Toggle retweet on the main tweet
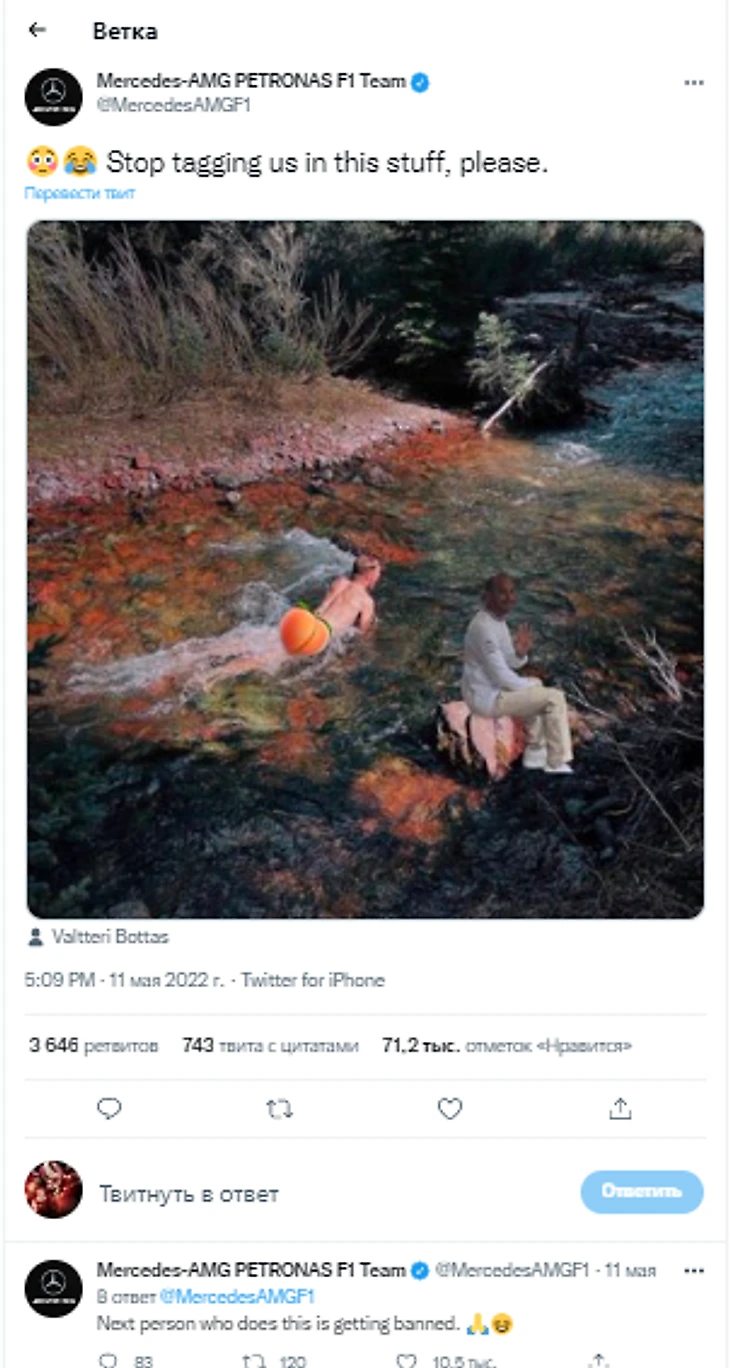The height and width of the screenshot is (1368, 730). (x=280, y=1108)
